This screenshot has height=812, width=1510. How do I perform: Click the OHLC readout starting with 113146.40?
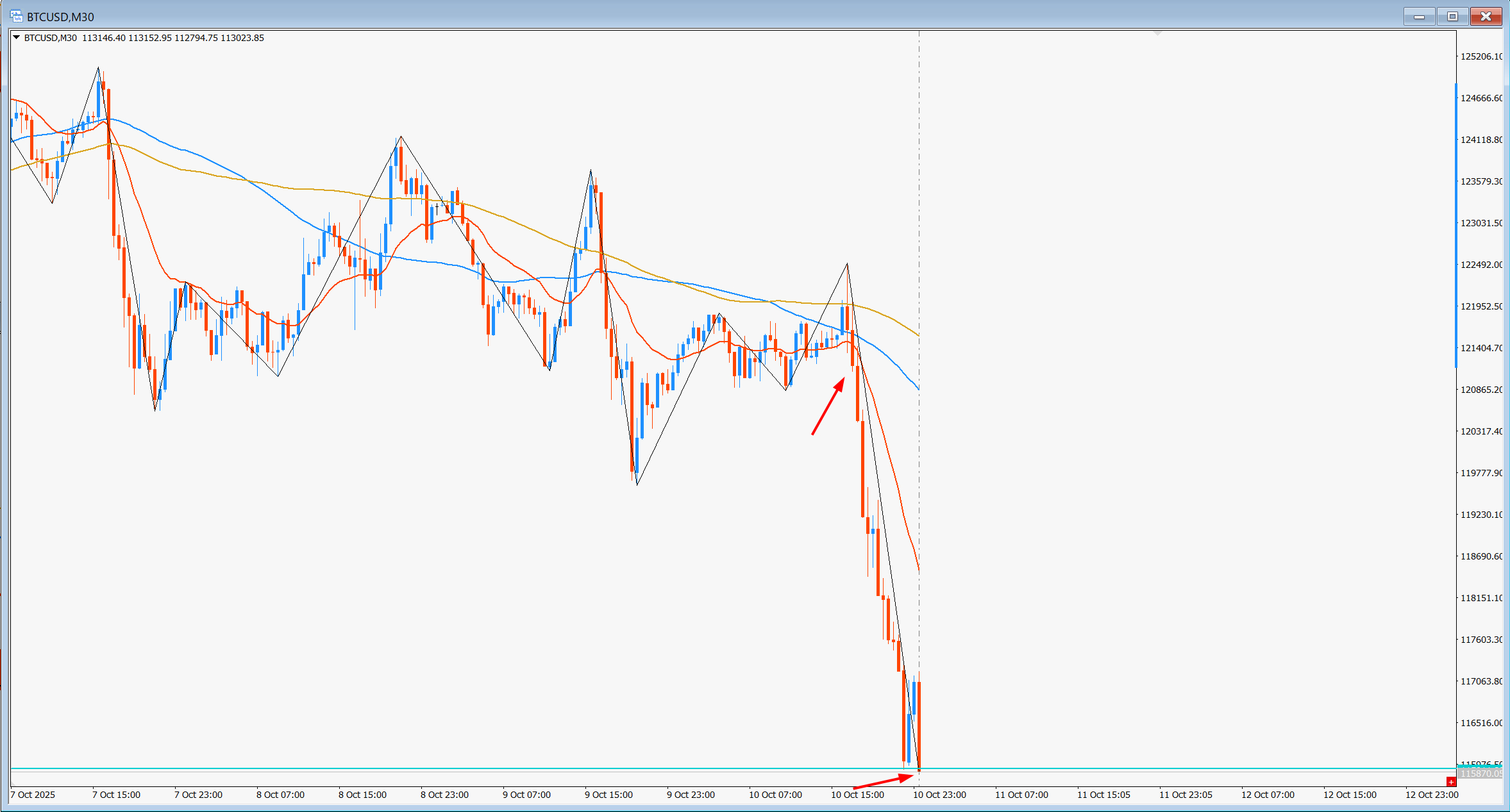tap(173, 38)
